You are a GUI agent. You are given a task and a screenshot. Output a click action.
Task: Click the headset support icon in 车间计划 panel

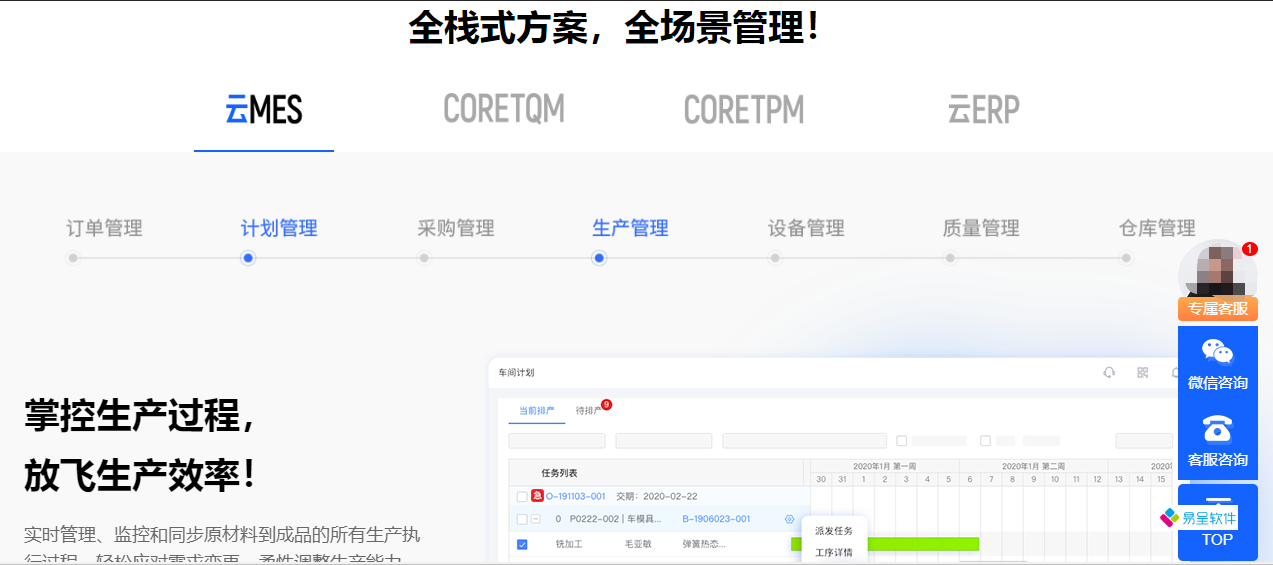pyautogui.click(x=1109, y=372)
